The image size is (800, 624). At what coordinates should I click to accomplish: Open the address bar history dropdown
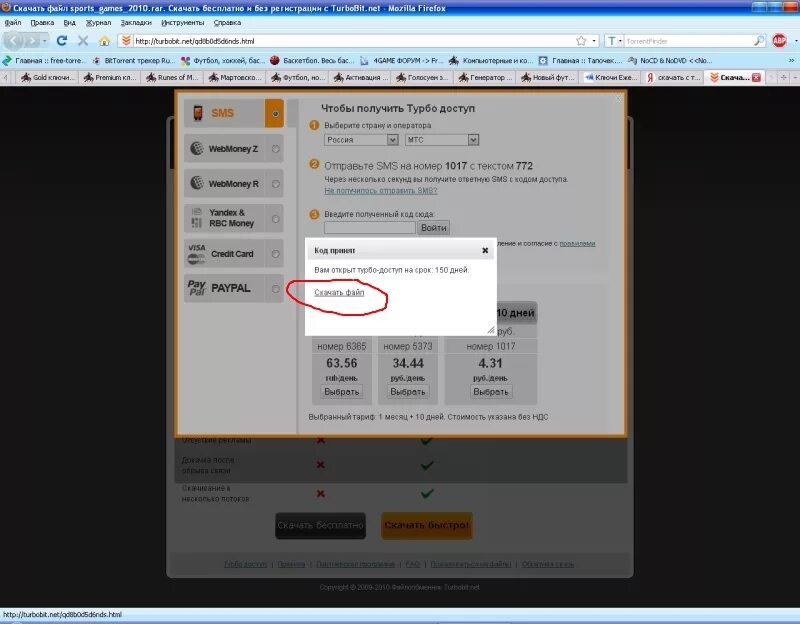594,41
